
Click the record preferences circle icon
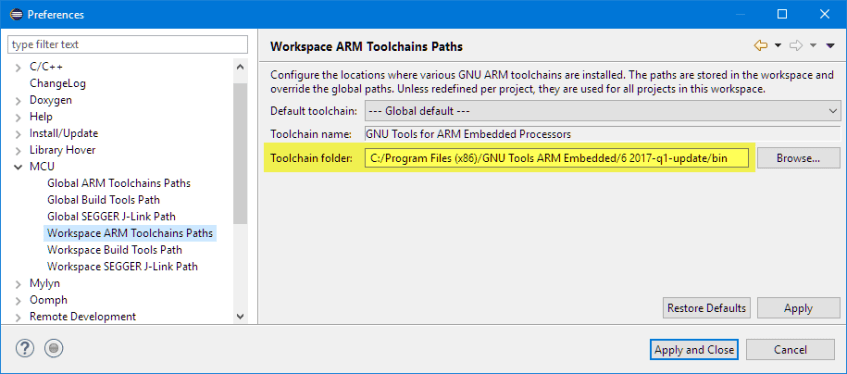tap(53, 349)
